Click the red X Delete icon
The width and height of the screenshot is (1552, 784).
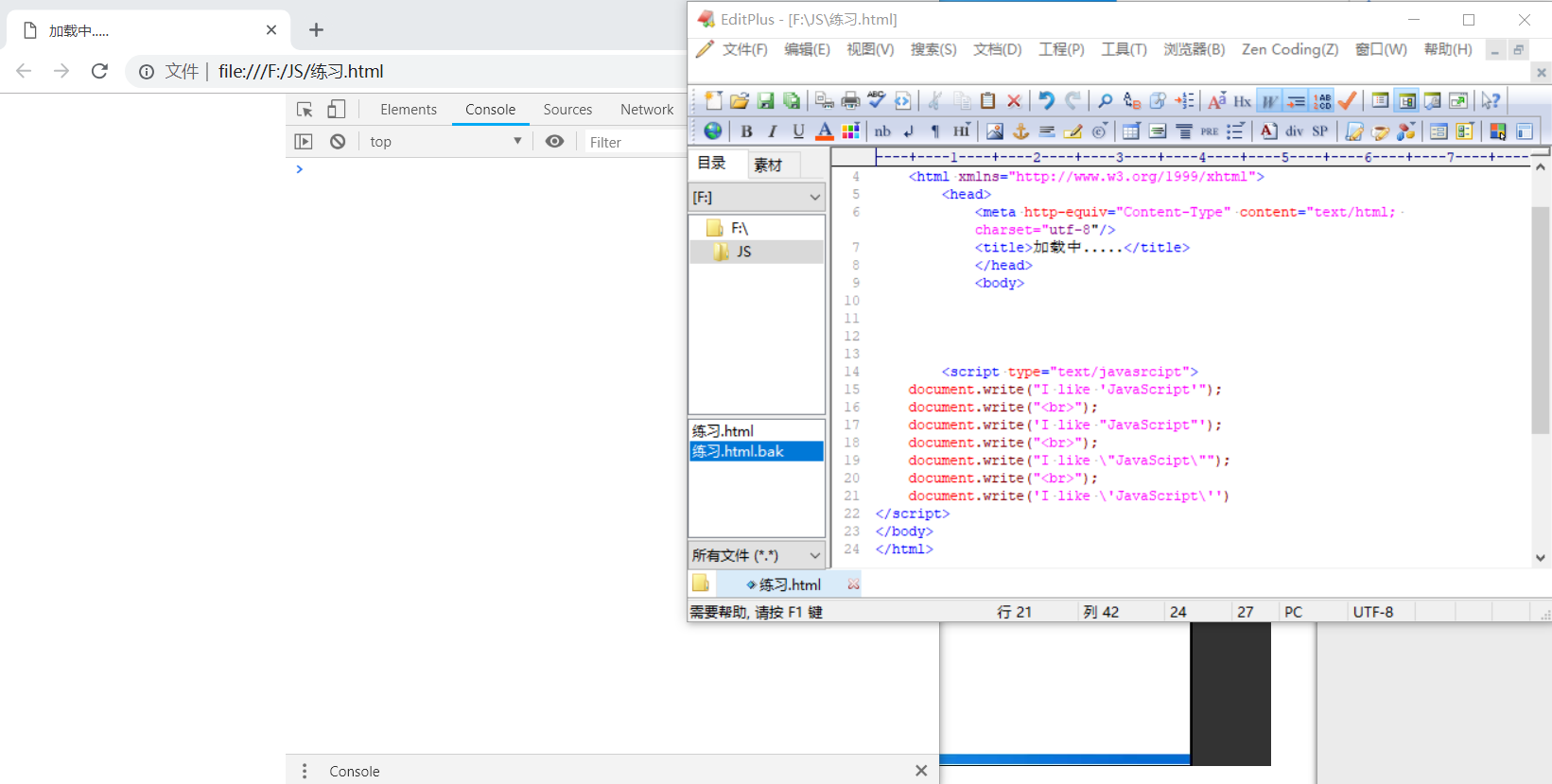(x=1014, y=100)
